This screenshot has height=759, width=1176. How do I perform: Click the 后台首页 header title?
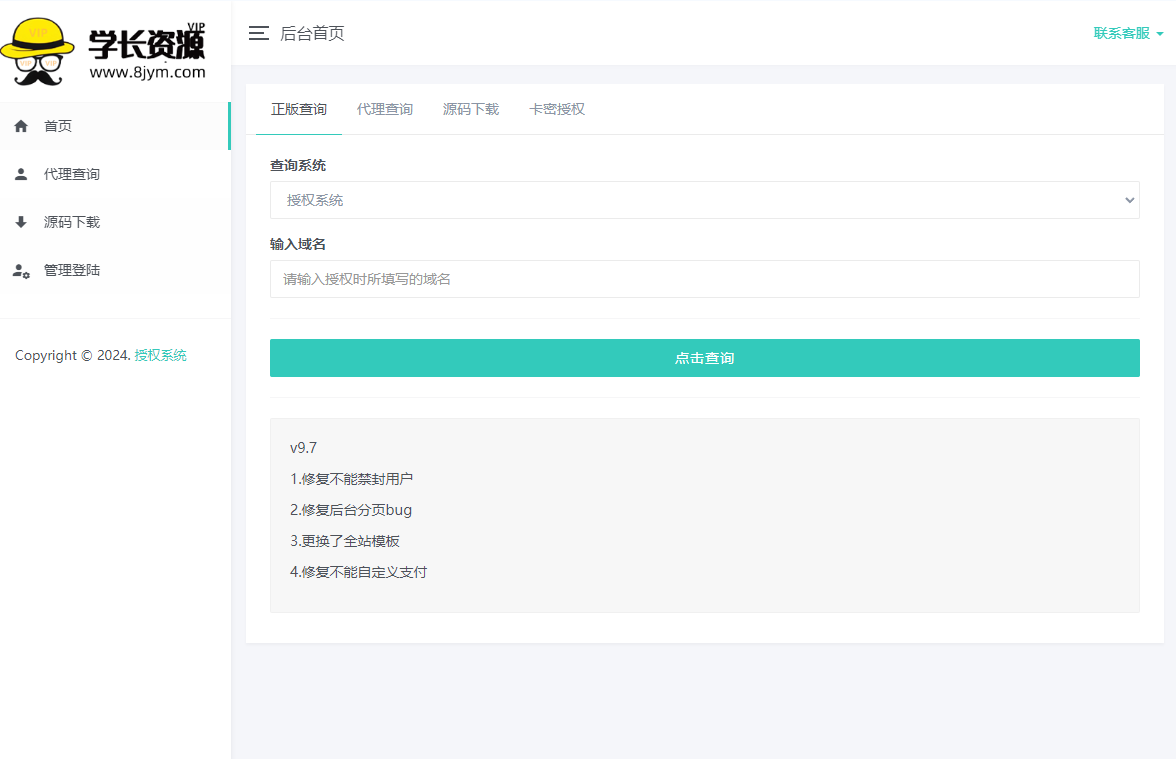pos(312,33)
